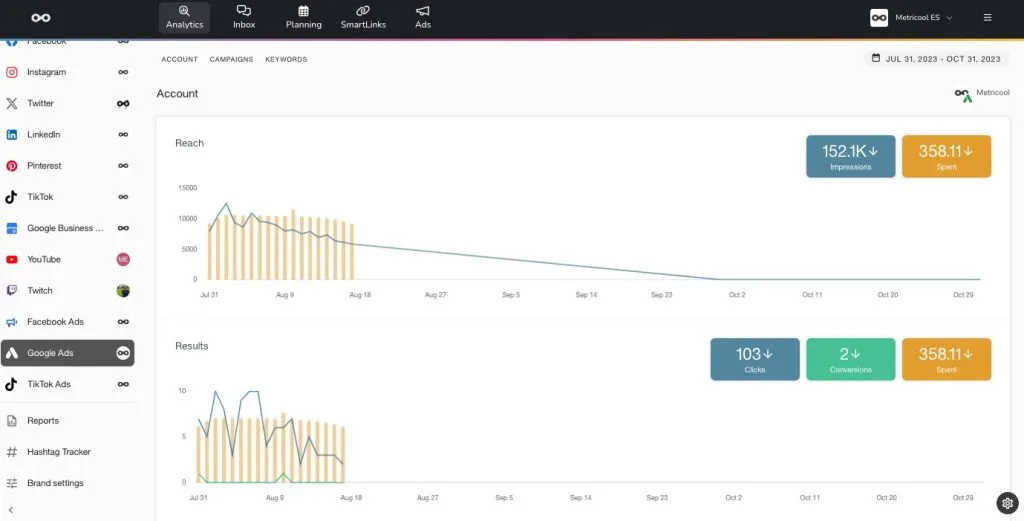1024x521 pixels.
Task: Switch to the Keywords tab
Action: point(286,59)
